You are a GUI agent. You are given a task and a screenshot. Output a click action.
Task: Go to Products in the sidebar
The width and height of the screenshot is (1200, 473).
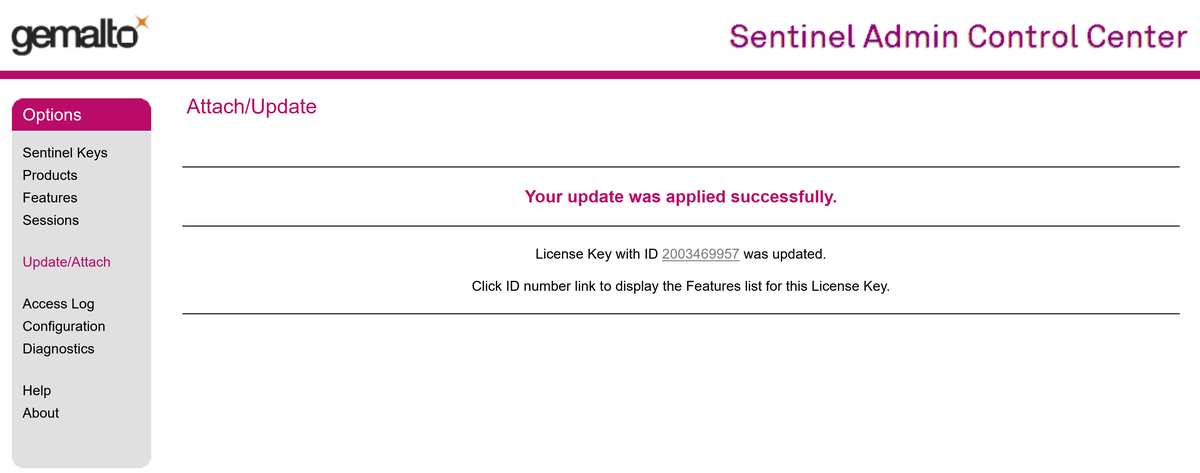(x=50, y=175)
